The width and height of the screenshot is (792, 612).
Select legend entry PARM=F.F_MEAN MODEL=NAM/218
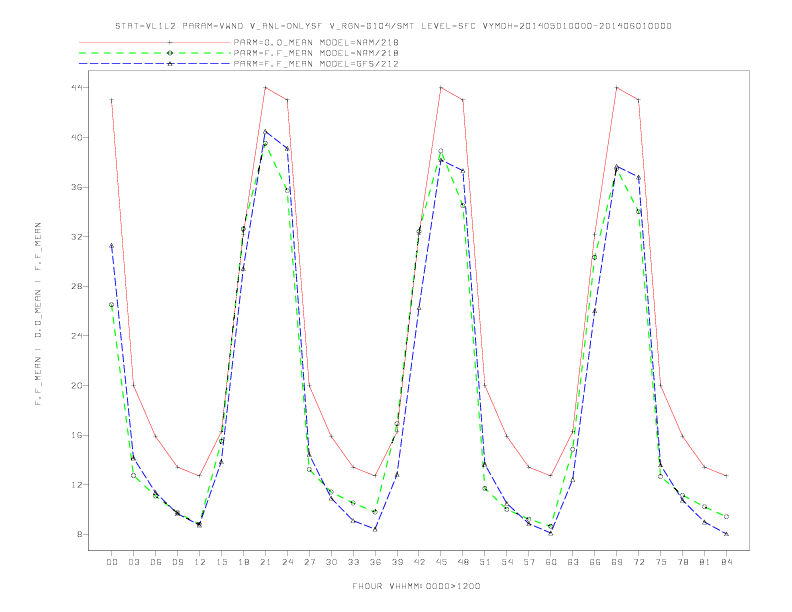316,53
